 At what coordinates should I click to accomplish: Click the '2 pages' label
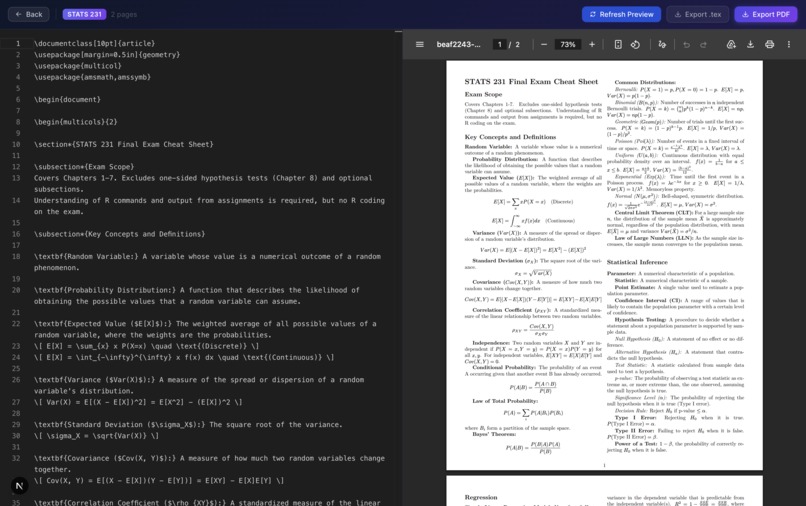tap(124, 14)
